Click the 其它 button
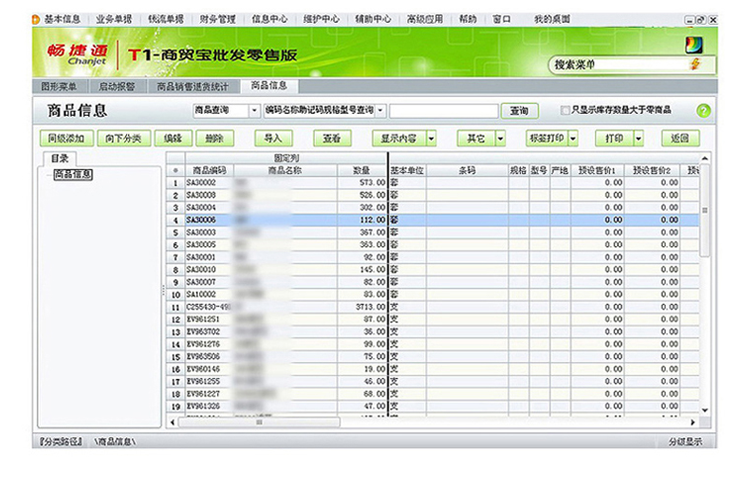The height and width of the screenshot is (481, 750). 476,139
